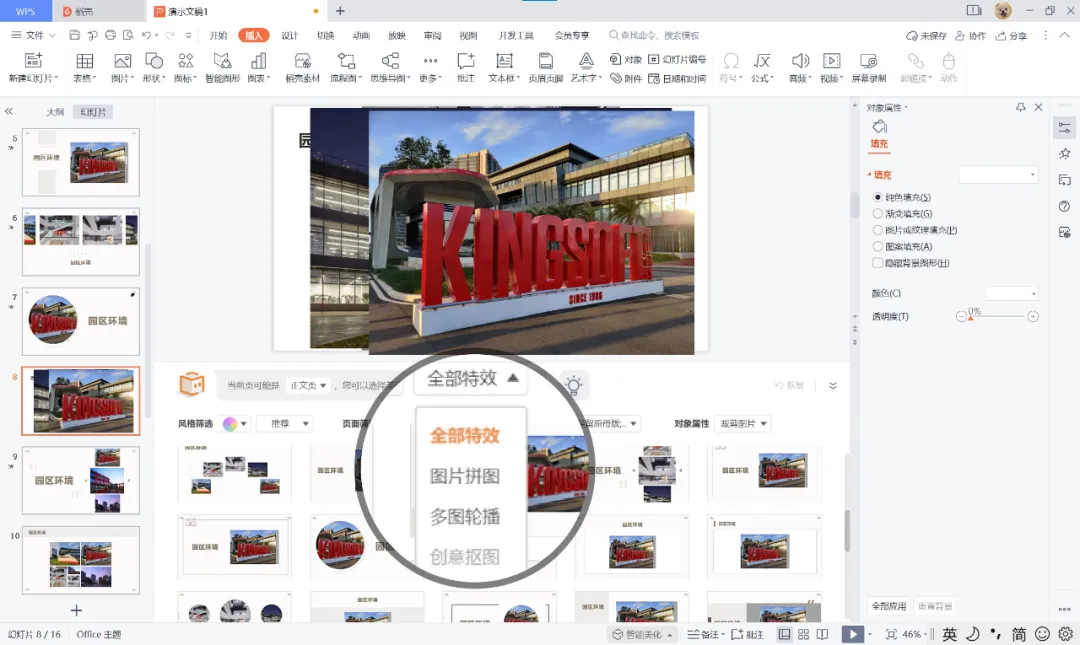1080x645 pixels.
Task: Enable the 隐藏背景图形 checkbox
Action: tap(878, 263)
